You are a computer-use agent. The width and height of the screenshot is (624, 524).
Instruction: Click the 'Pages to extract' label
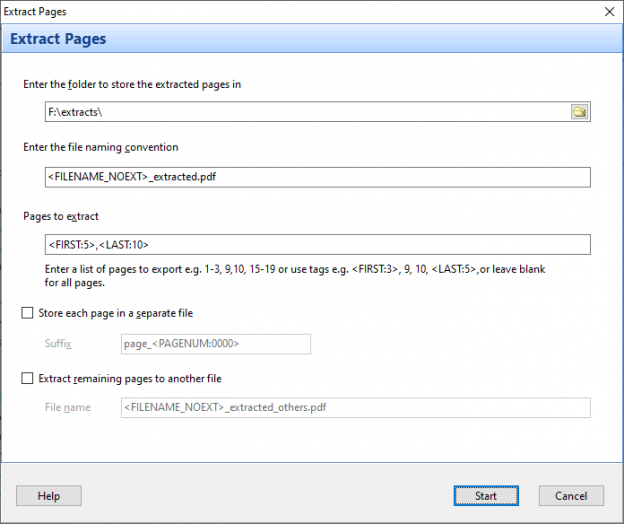[61, 216]
